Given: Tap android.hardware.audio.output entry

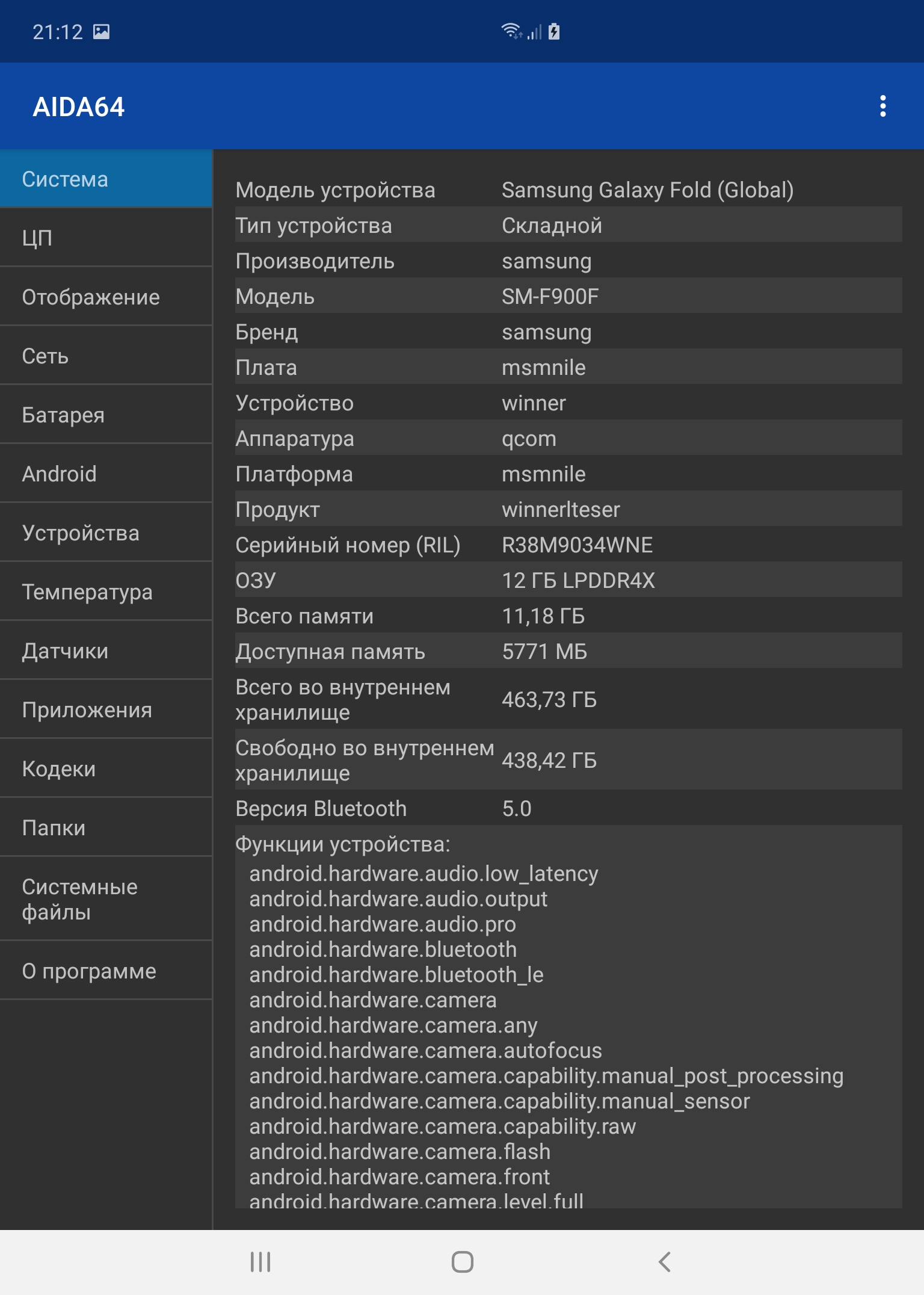Looking at the screenshot, I should [x=398, y=898].
